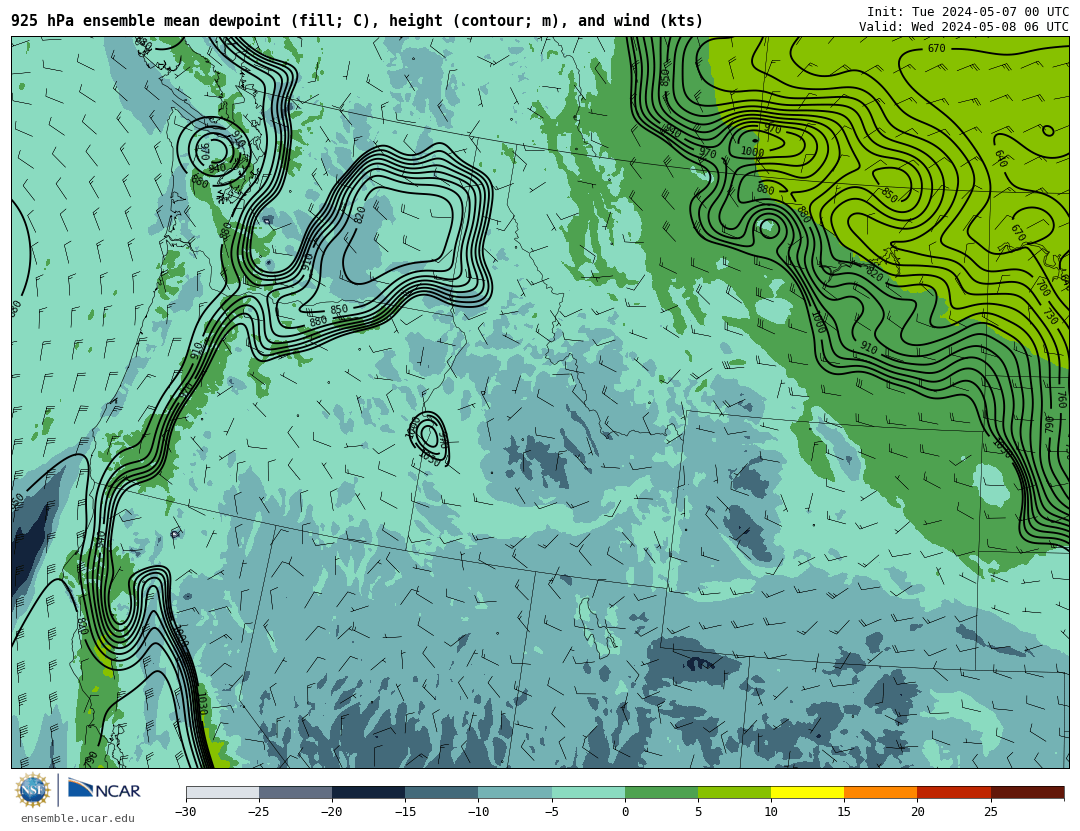Click the 1030 contour label near bottom left

pyautogui.click(x=202, y=704)
